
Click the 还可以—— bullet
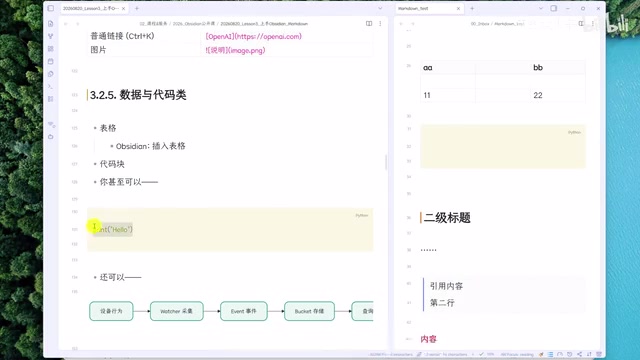[120, 277]
